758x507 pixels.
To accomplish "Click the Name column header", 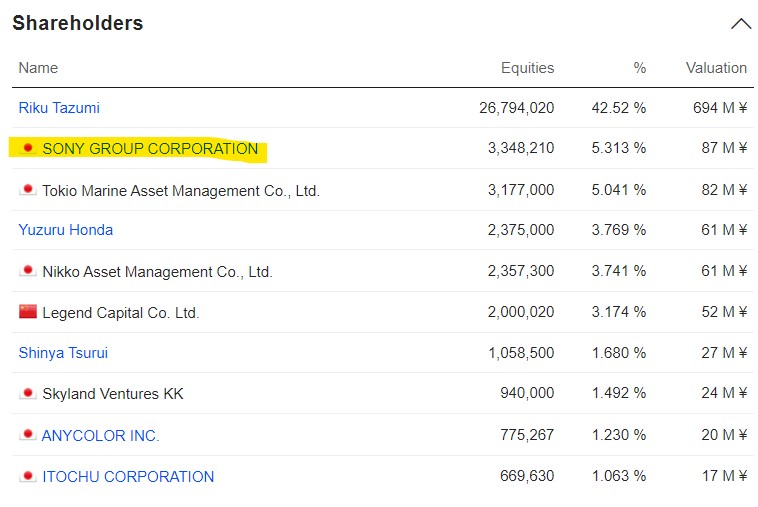I will (x=38, y=68).
